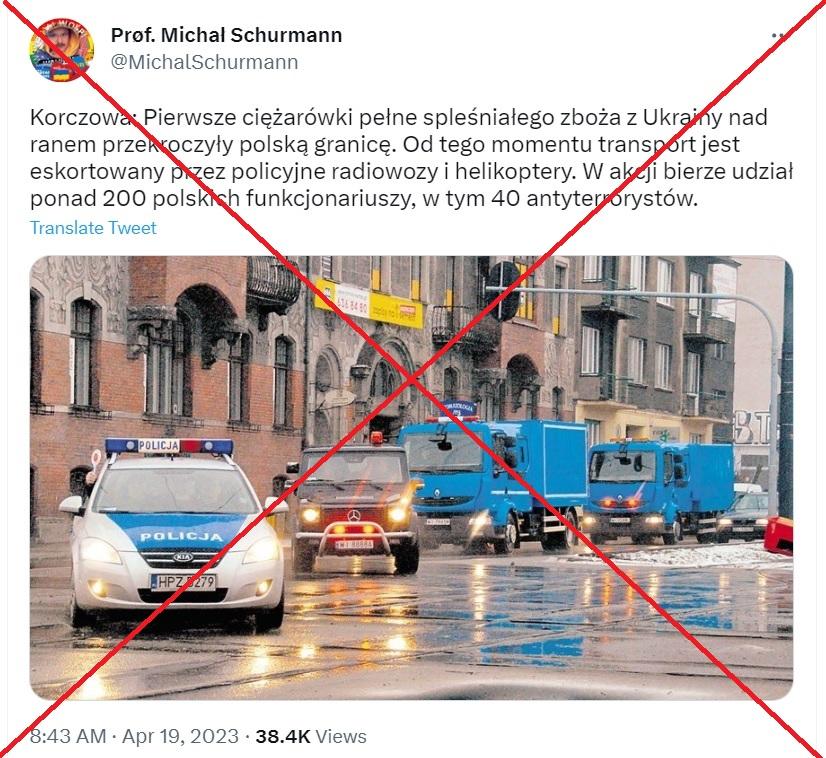Screen dimensions: 826x758
Task: Click the Translate Tweet link
Action: click(93, 228)
